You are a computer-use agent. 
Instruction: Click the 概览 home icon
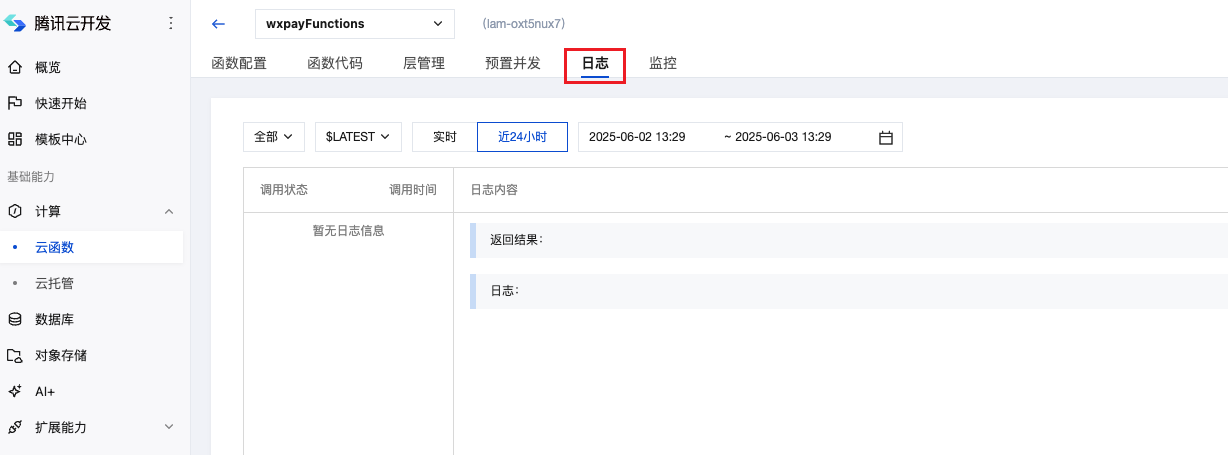[15, 67]
